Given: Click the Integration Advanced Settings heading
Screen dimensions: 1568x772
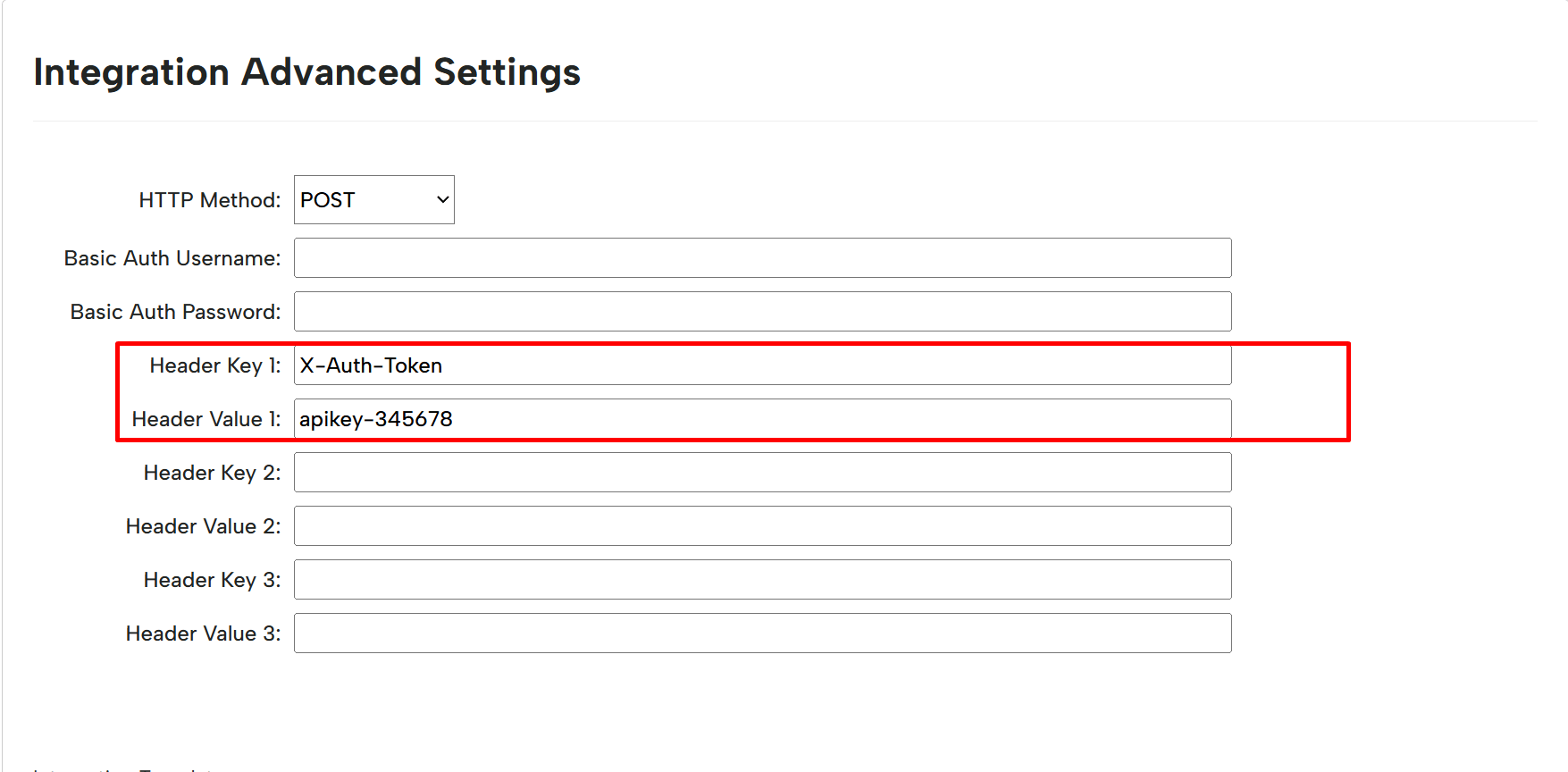Looking at the screenshot, I should pyautogui.click(x=306, y=72).
